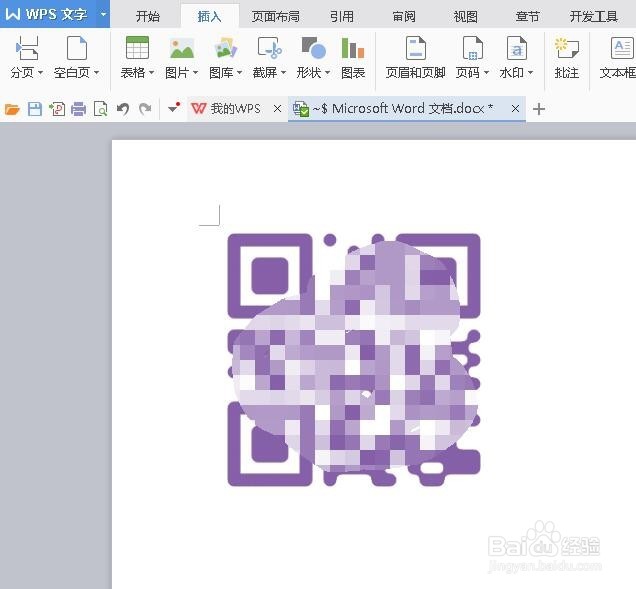The width and height of the screenshot is (636, 589).
Task: Expand the 空白页 dropdown arrow
Action: click(x=97, y=73)
